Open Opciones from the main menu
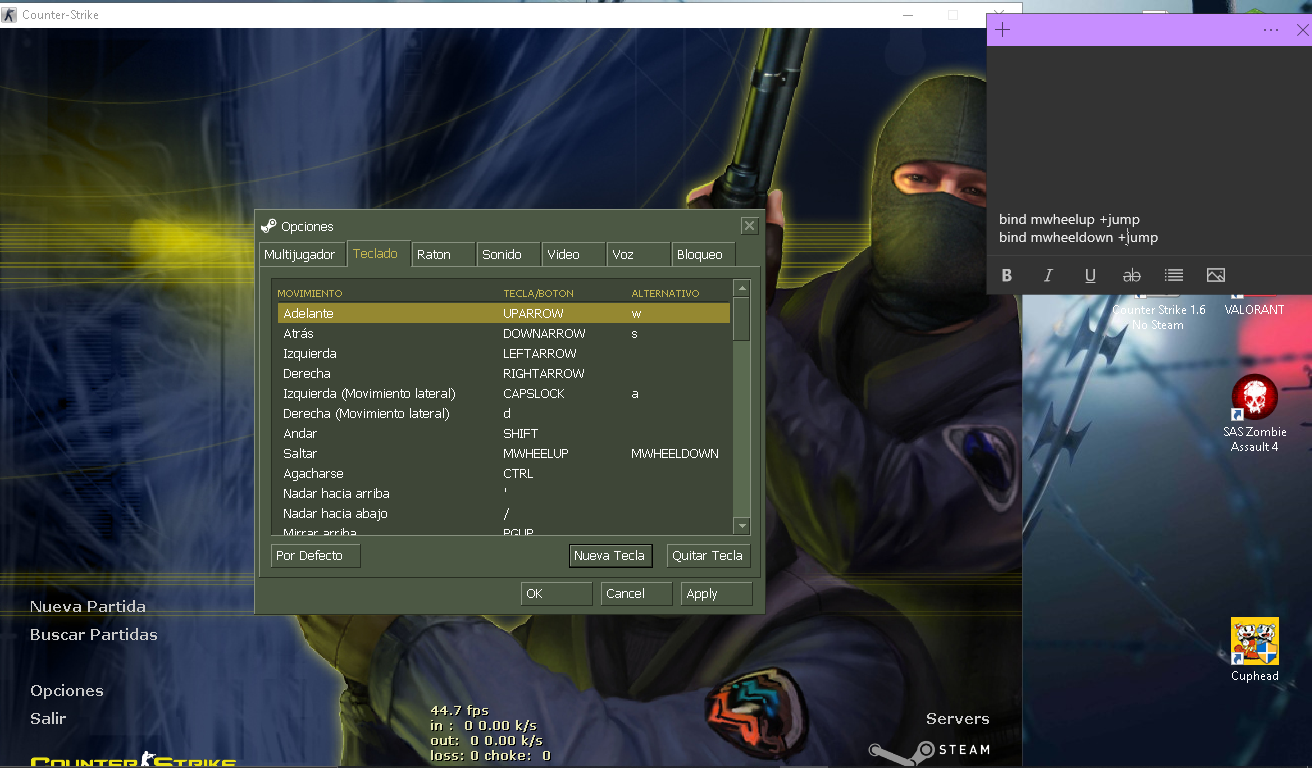1312x768 pixels. tap(67, 691)
